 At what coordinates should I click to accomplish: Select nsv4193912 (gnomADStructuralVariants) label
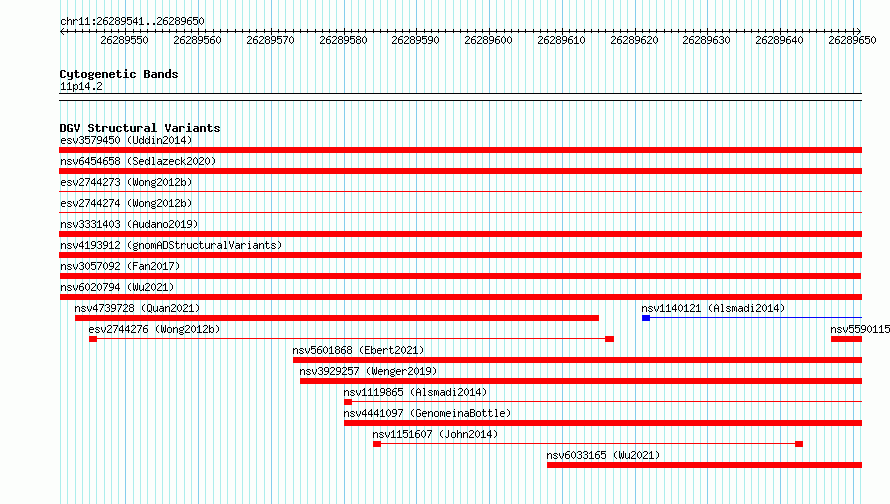click(171, 245)
